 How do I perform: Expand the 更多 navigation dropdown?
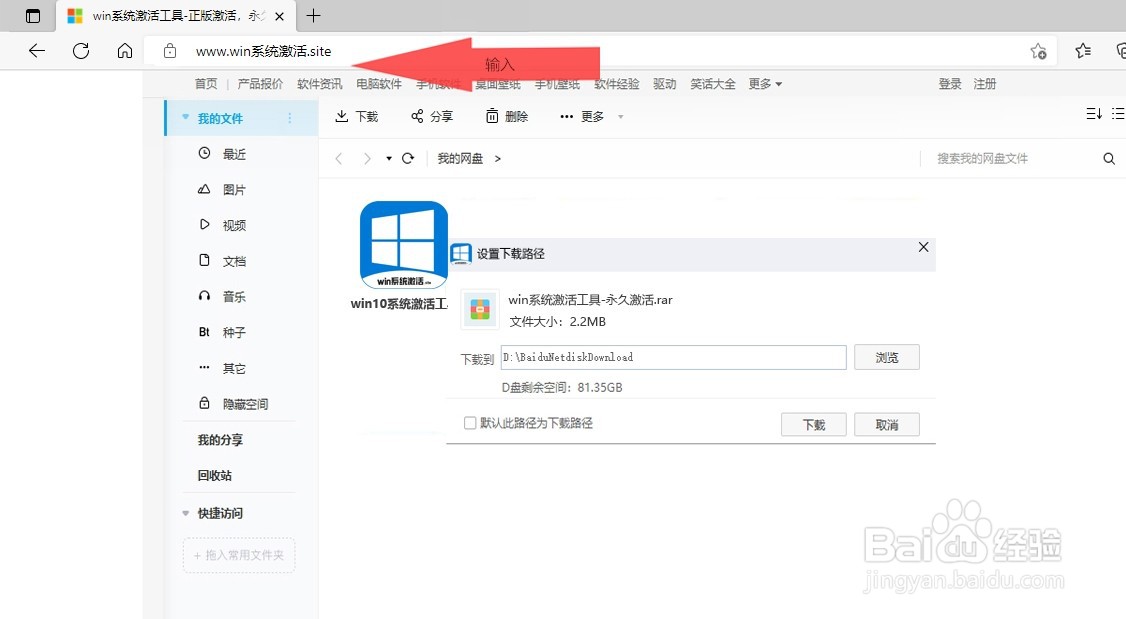(765, 84)
